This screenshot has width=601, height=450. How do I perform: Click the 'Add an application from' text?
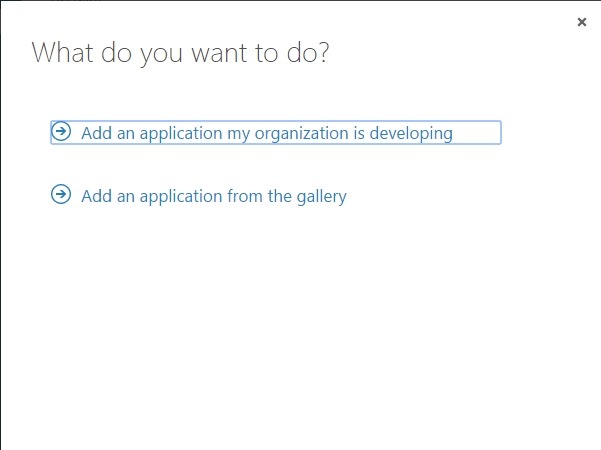coord(171,196)
